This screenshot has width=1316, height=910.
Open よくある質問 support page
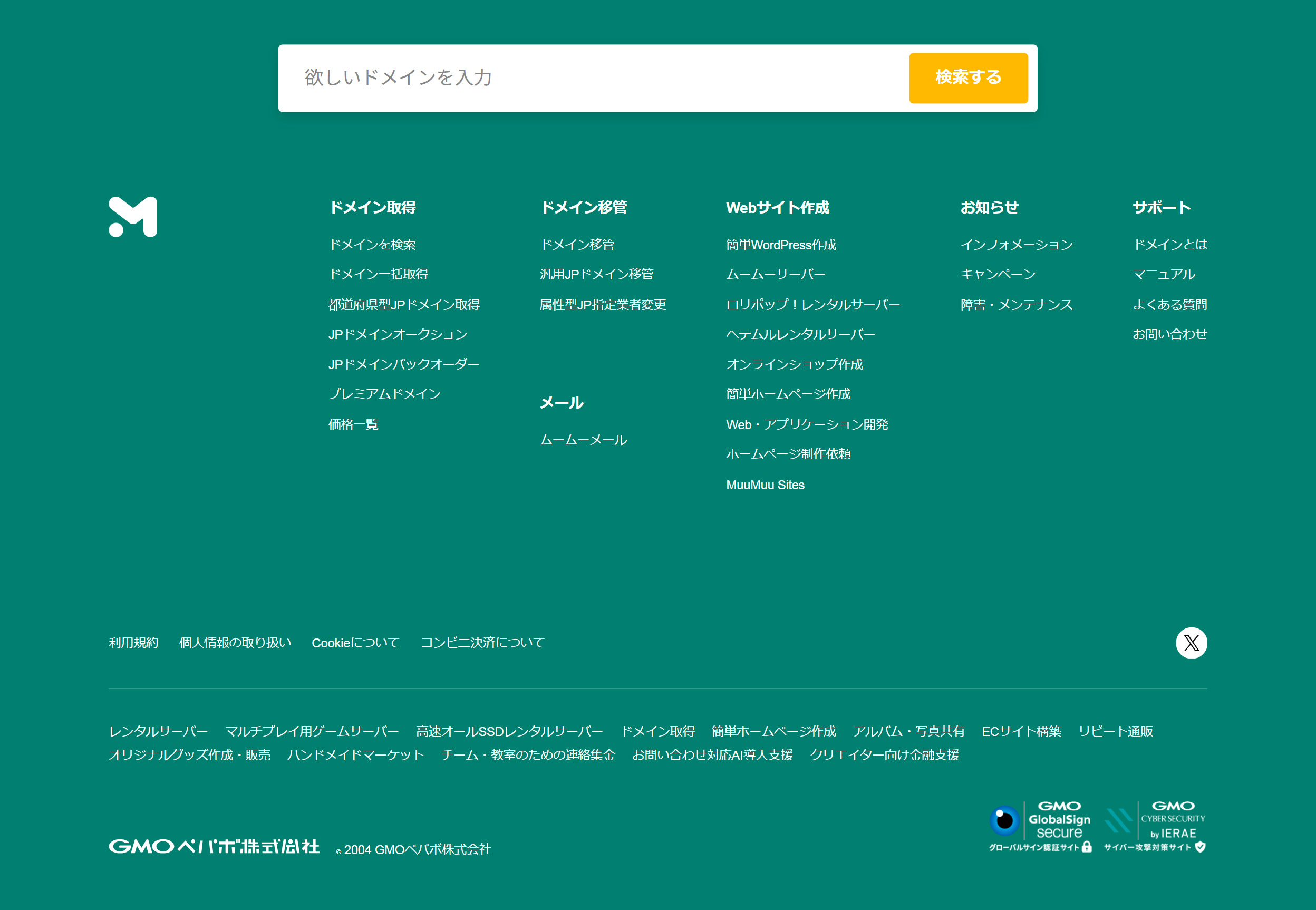click(1169, 304)
